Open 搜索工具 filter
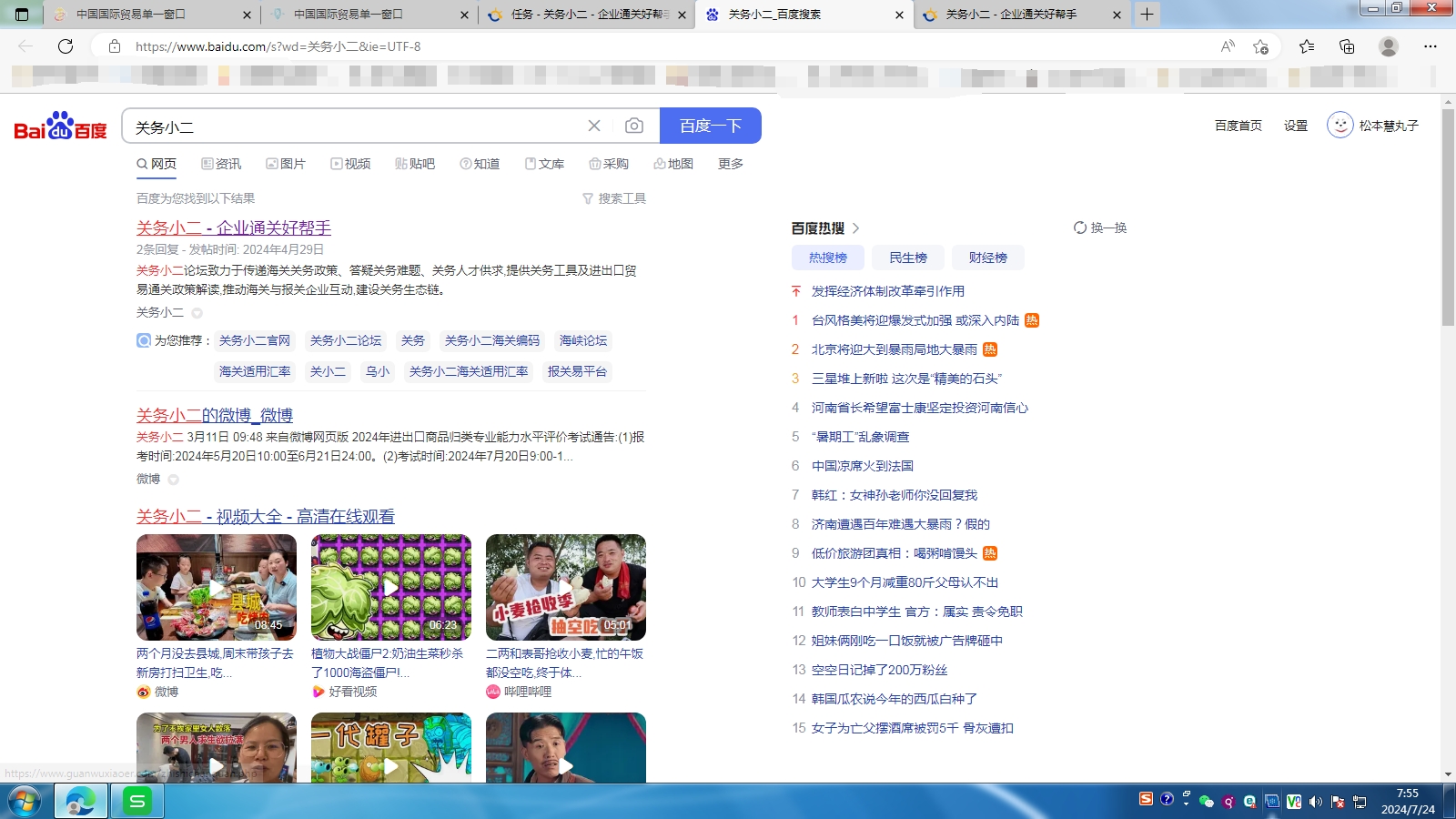 (x=614, y=198)
